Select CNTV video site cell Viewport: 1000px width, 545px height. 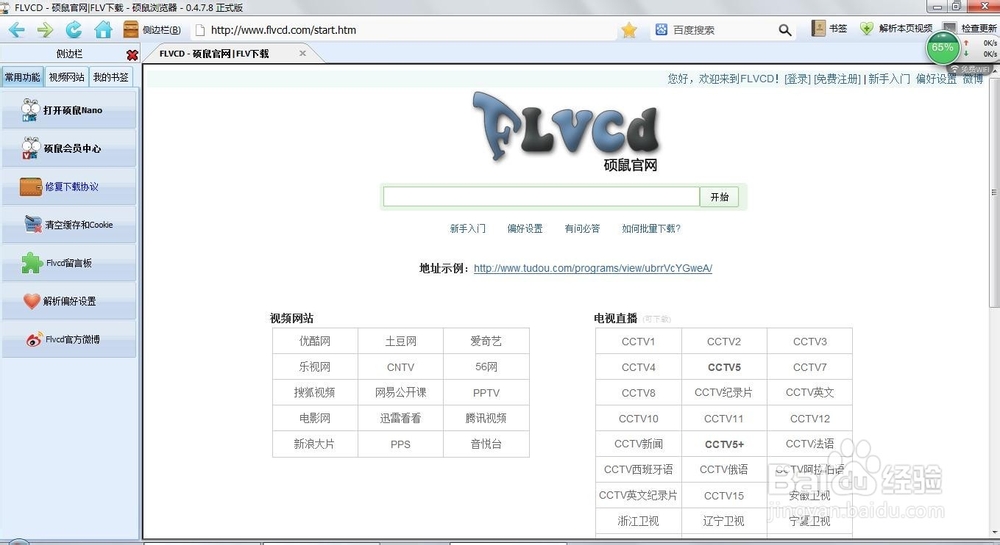401,367
